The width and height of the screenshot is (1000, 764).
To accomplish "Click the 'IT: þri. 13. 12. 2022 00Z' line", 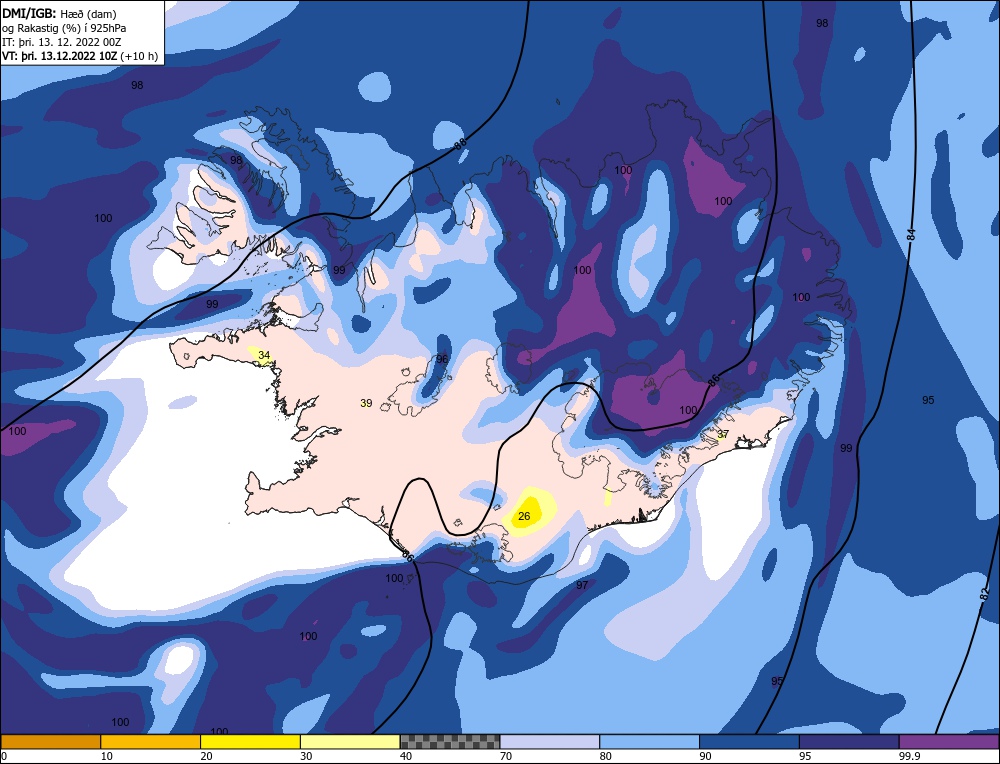I will pyautogui.click(x=61, y=42).
